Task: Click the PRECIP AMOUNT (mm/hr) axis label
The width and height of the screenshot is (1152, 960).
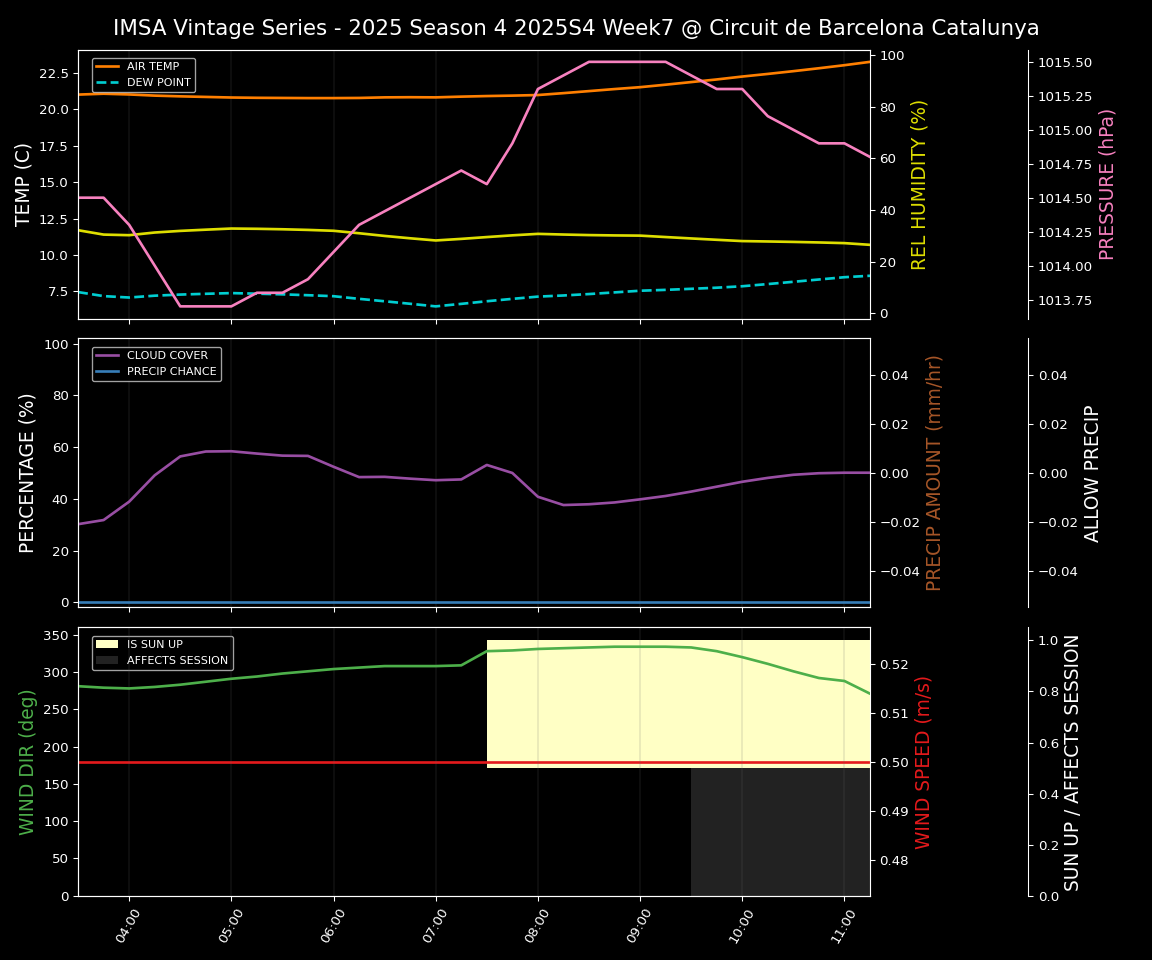Action: pos(934,473)
